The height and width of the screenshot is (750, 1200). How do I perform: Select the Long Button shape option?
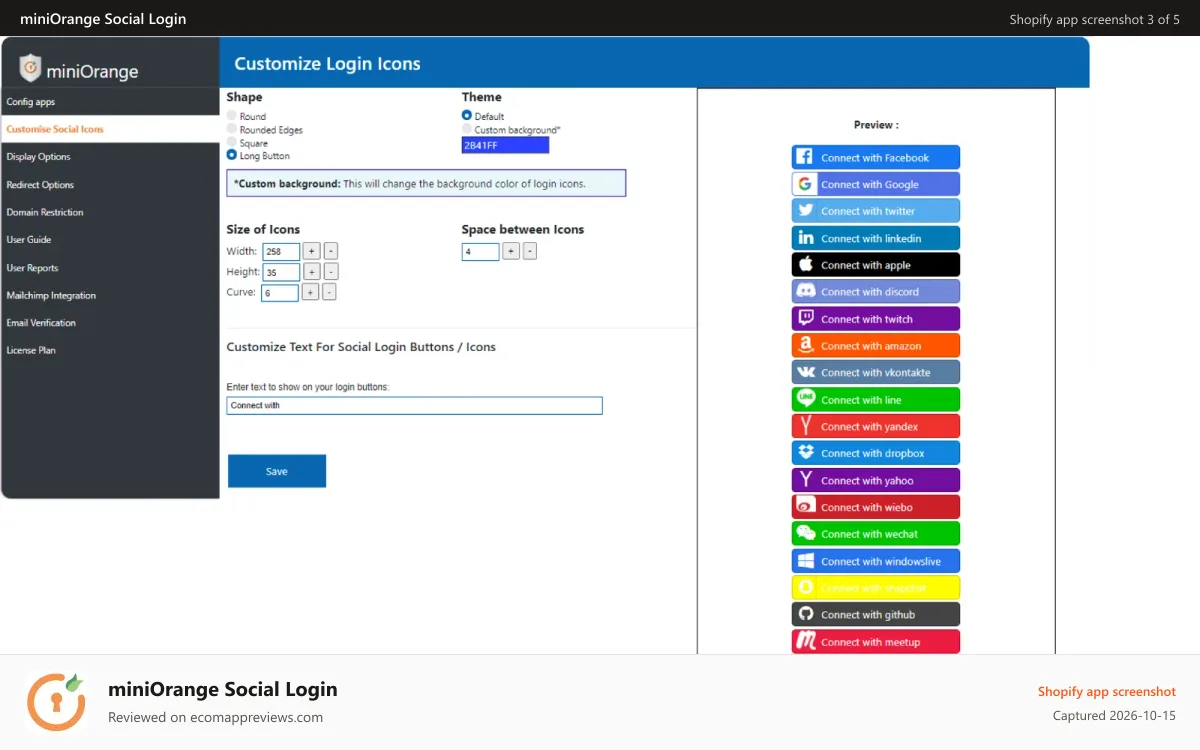(232, 155)
